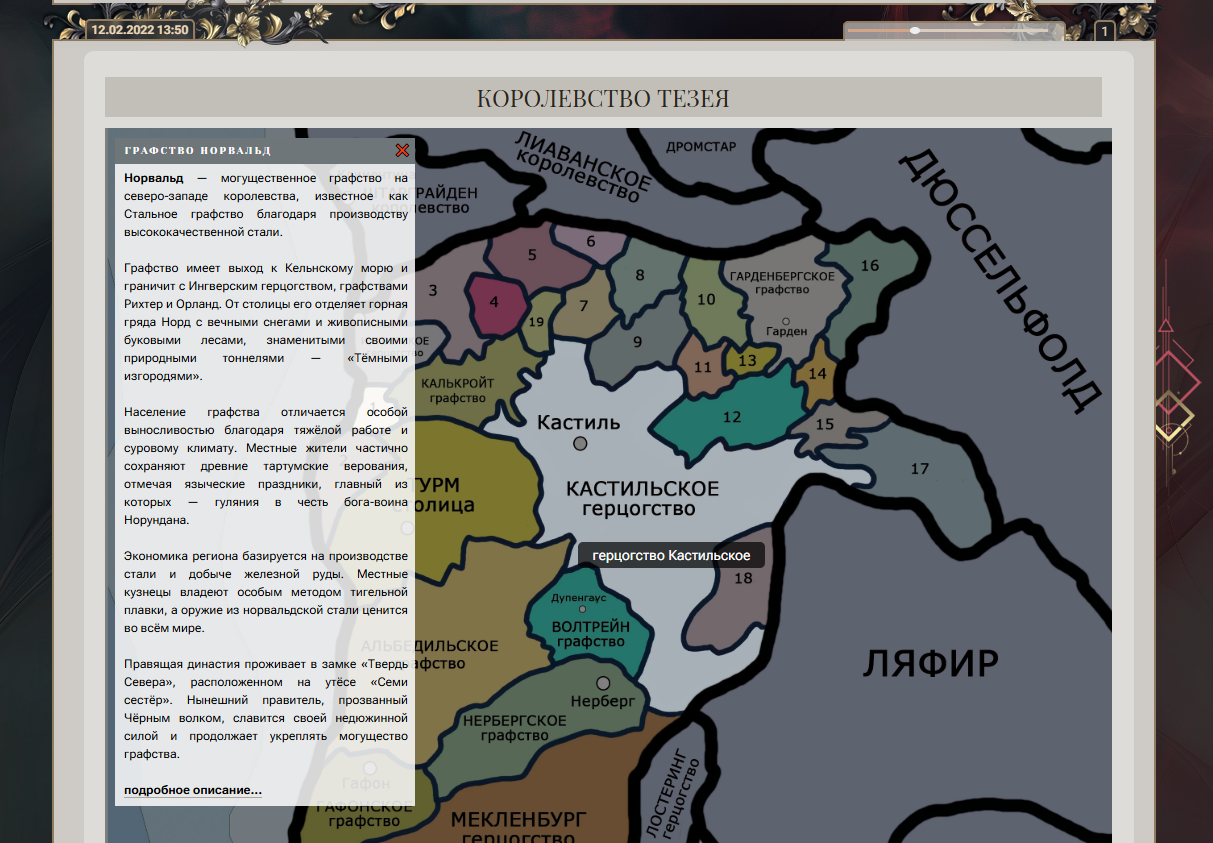Select the Волтрейн графство region
The width and height of the screenshot is (1213, 843).
coord(591,634)
